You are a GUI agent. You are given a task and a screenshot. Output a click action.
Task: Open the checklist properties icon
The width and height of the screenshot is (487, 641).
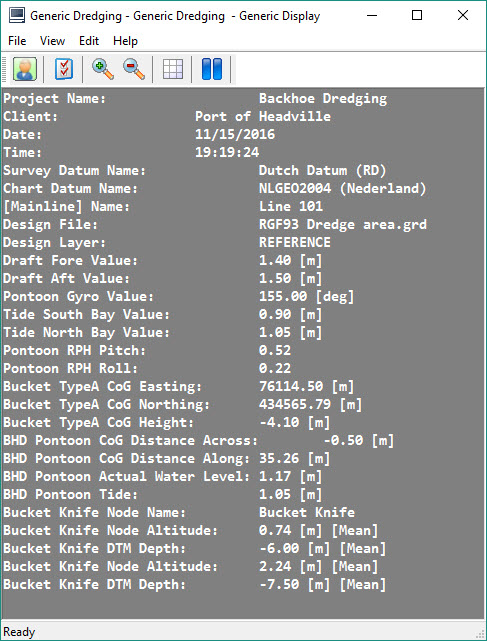coord(64,69)
